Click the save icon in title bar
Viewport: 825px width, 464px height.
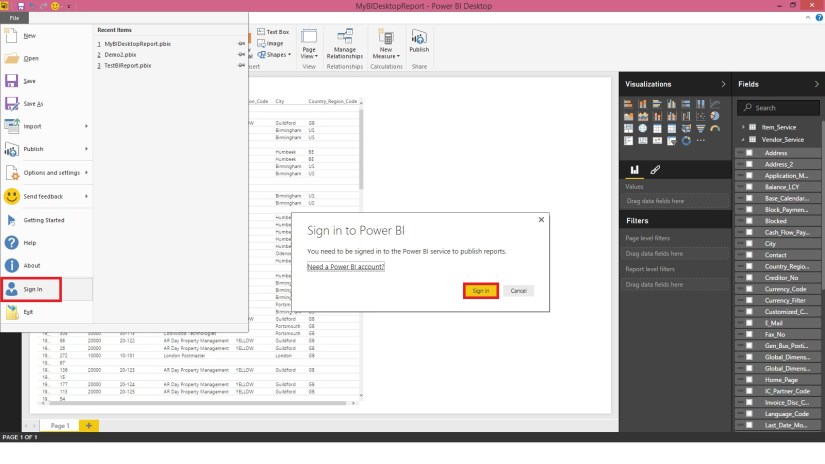click(x=21, y=6)
